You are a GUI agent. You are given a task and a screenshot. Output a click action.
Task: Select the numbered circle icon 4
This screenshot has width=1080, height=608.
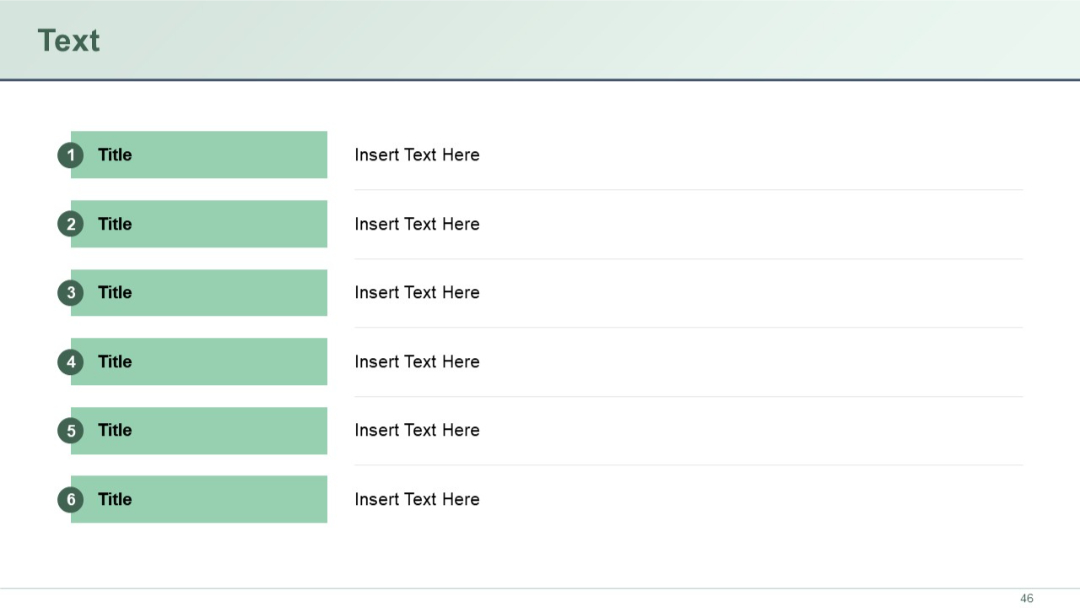70,361
